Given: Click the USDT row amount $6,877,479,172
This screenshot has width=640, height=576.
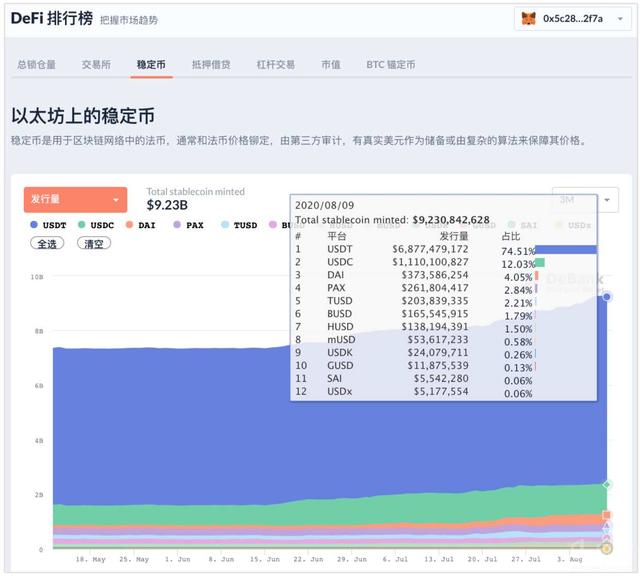Looking at the screenshot, I should pos(430,249).
